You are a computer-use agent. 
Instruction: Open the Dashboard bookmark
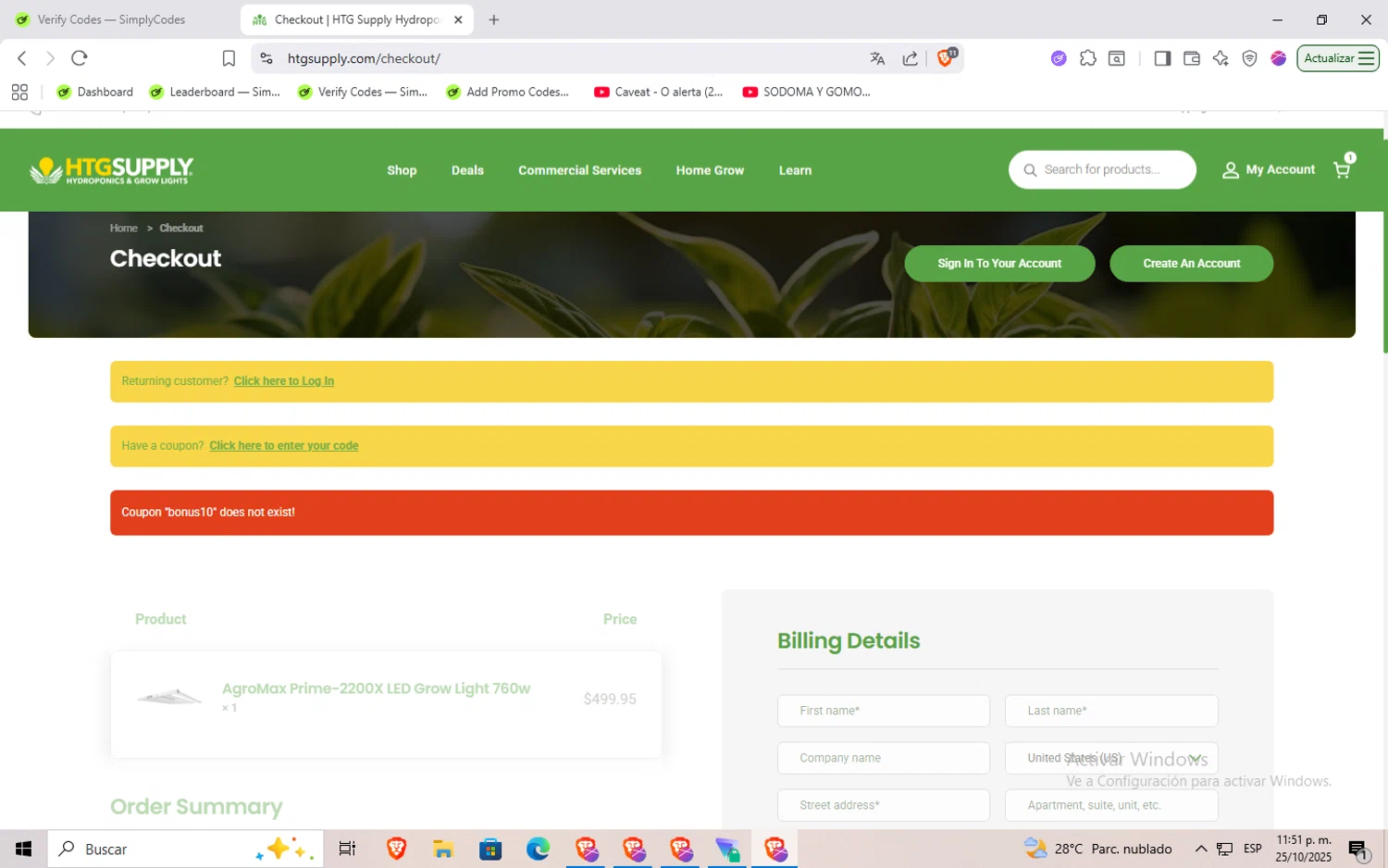pyautogui.click(x=95, y=92)
